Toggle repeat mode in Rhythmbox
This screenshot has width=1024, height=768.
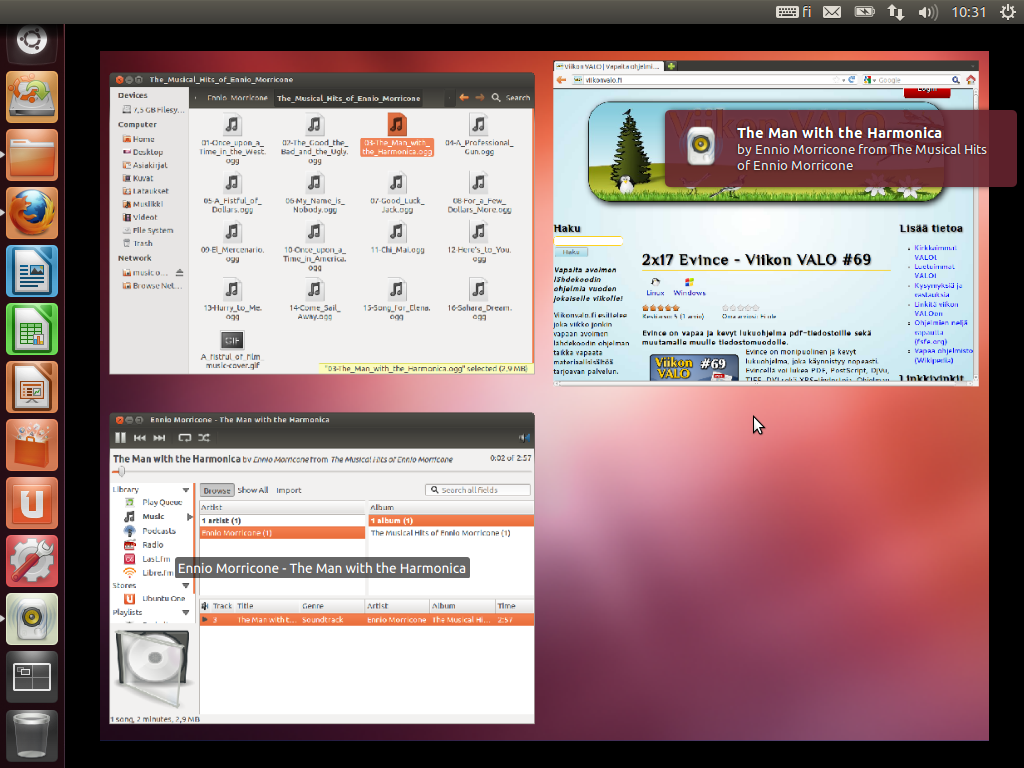tap(185, 438)
